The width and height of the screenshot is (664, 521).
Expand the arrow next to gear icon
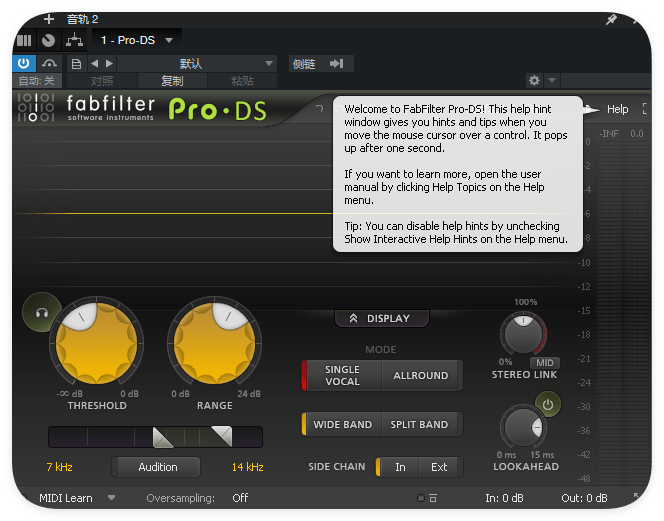point(552,80)
